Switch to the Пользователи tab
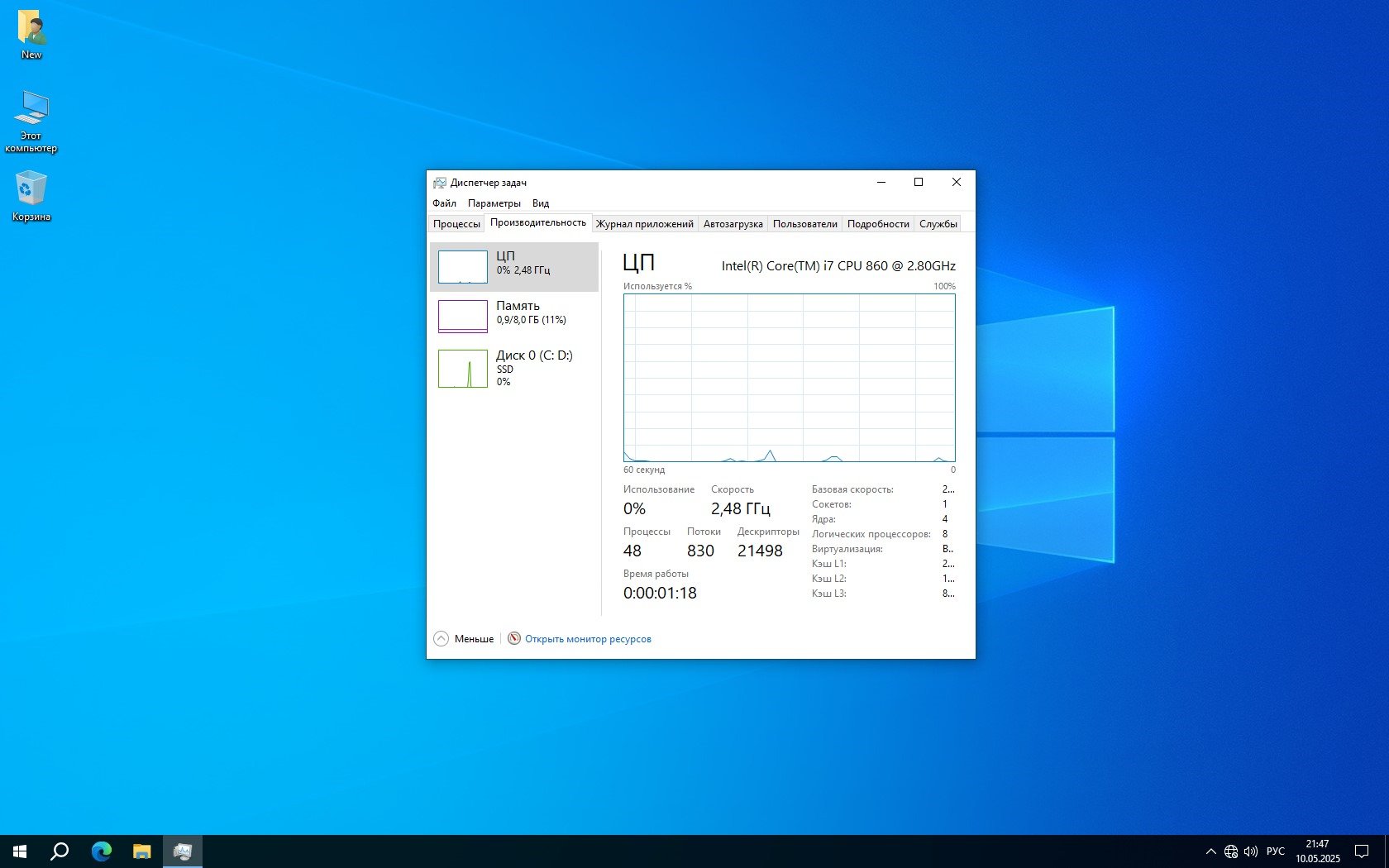The image size is (1389, 868). [804, 224]
